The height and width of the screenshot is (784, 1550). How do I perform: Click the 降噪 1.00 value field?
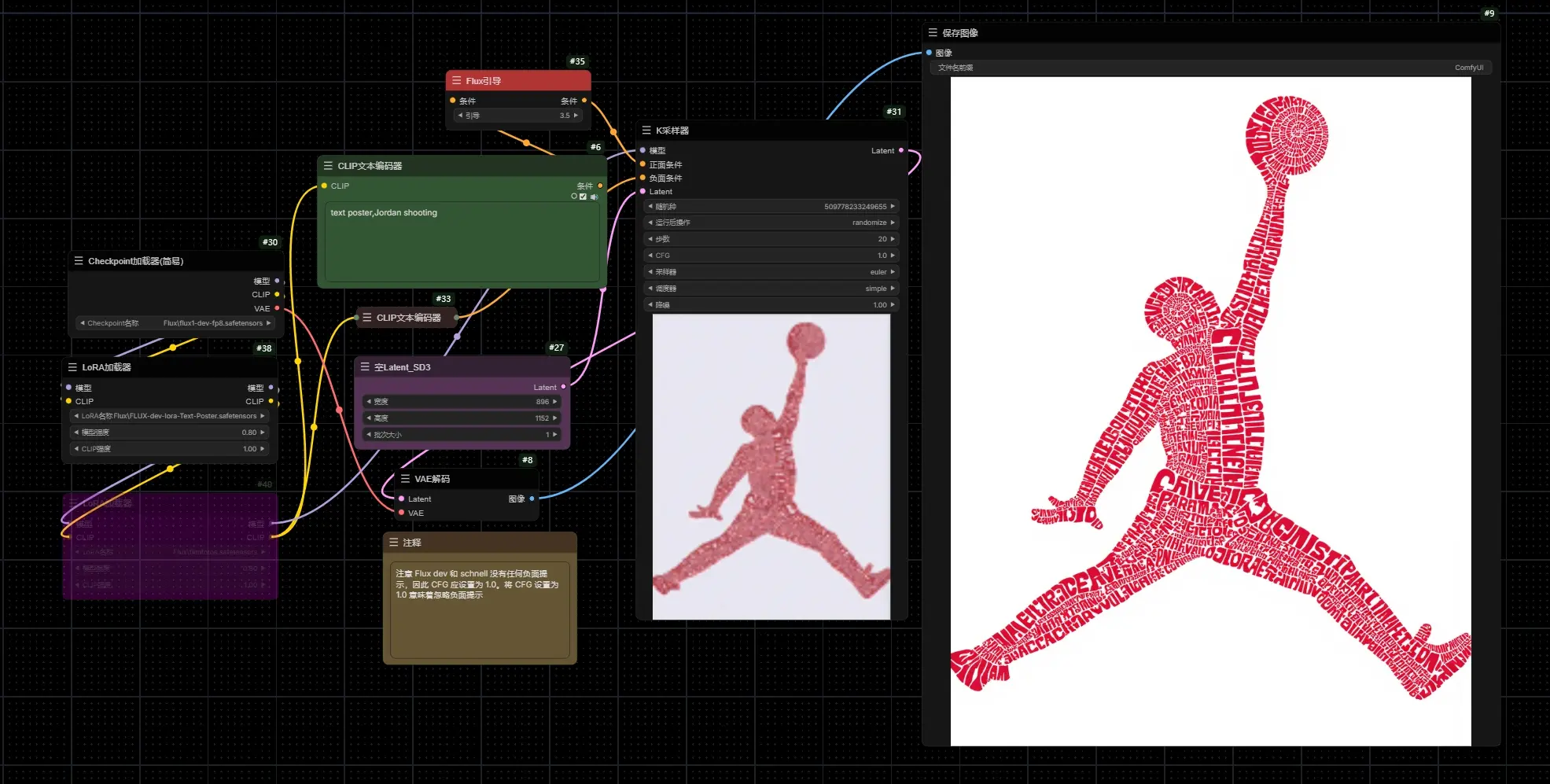pos(771,305)
